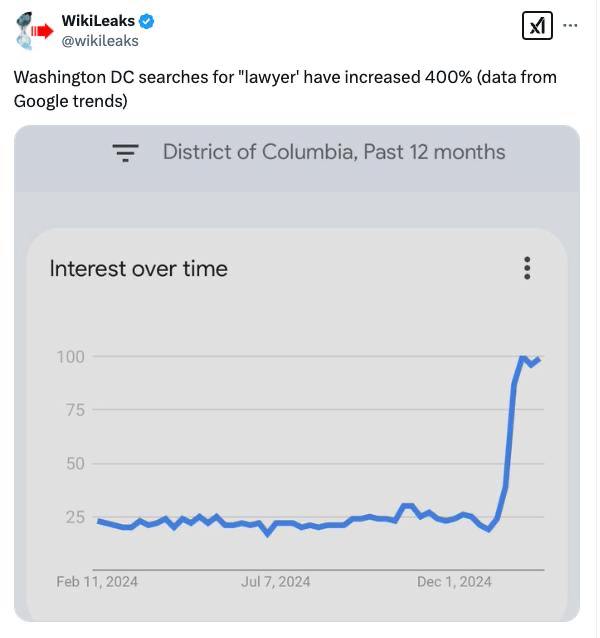
Task: Click the tweet text about lawyer searches
Action: pos(285,88)
